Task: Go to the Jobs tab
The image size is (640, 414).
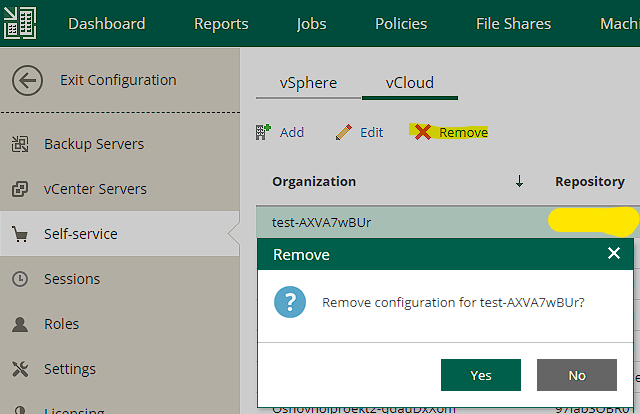Action: (311, 24)
